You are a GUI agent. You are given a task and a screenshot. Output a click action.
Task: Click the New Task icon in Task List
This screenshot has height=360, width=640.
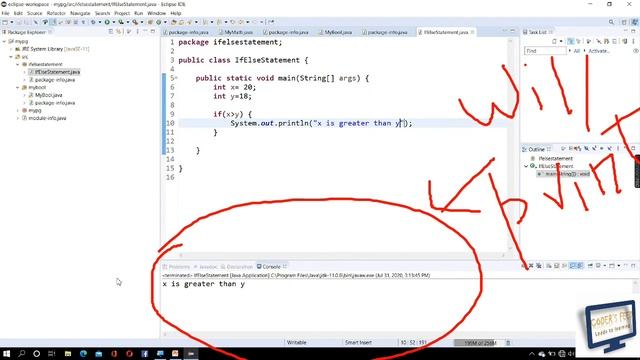554,41
